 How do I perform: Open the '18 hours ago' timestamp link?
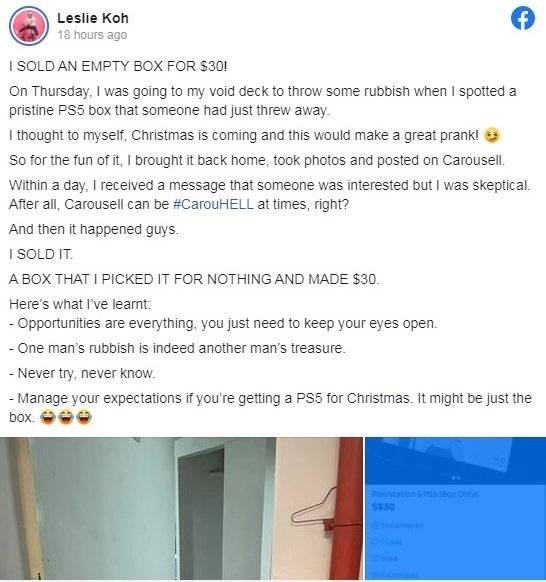click(92, 35)
